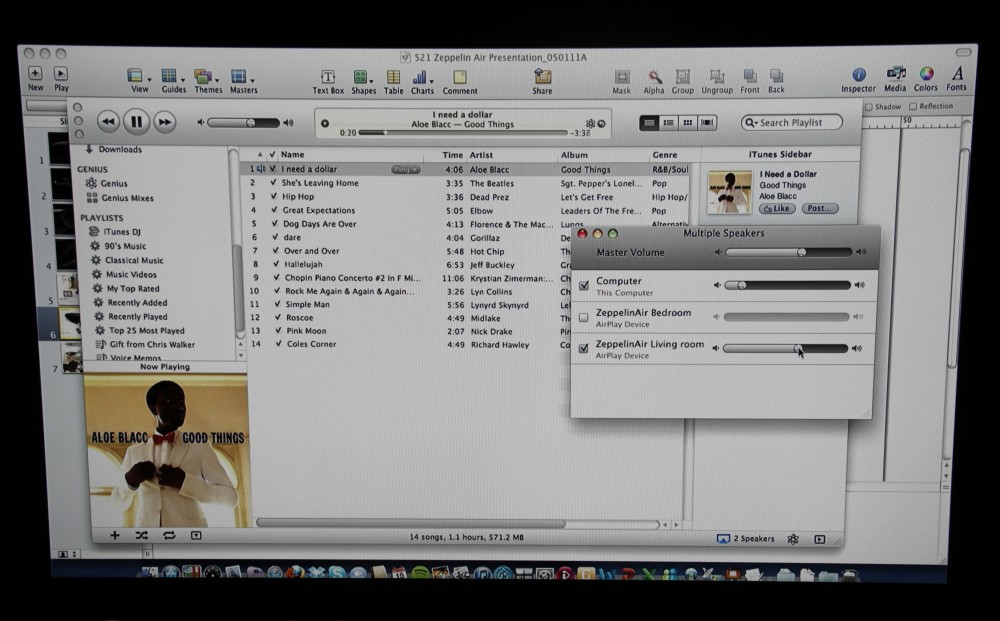1000x621 pixels.
Task: Uncheck the song She's Leaving Home
Action: pyautogui.click(x=274, y=182)
